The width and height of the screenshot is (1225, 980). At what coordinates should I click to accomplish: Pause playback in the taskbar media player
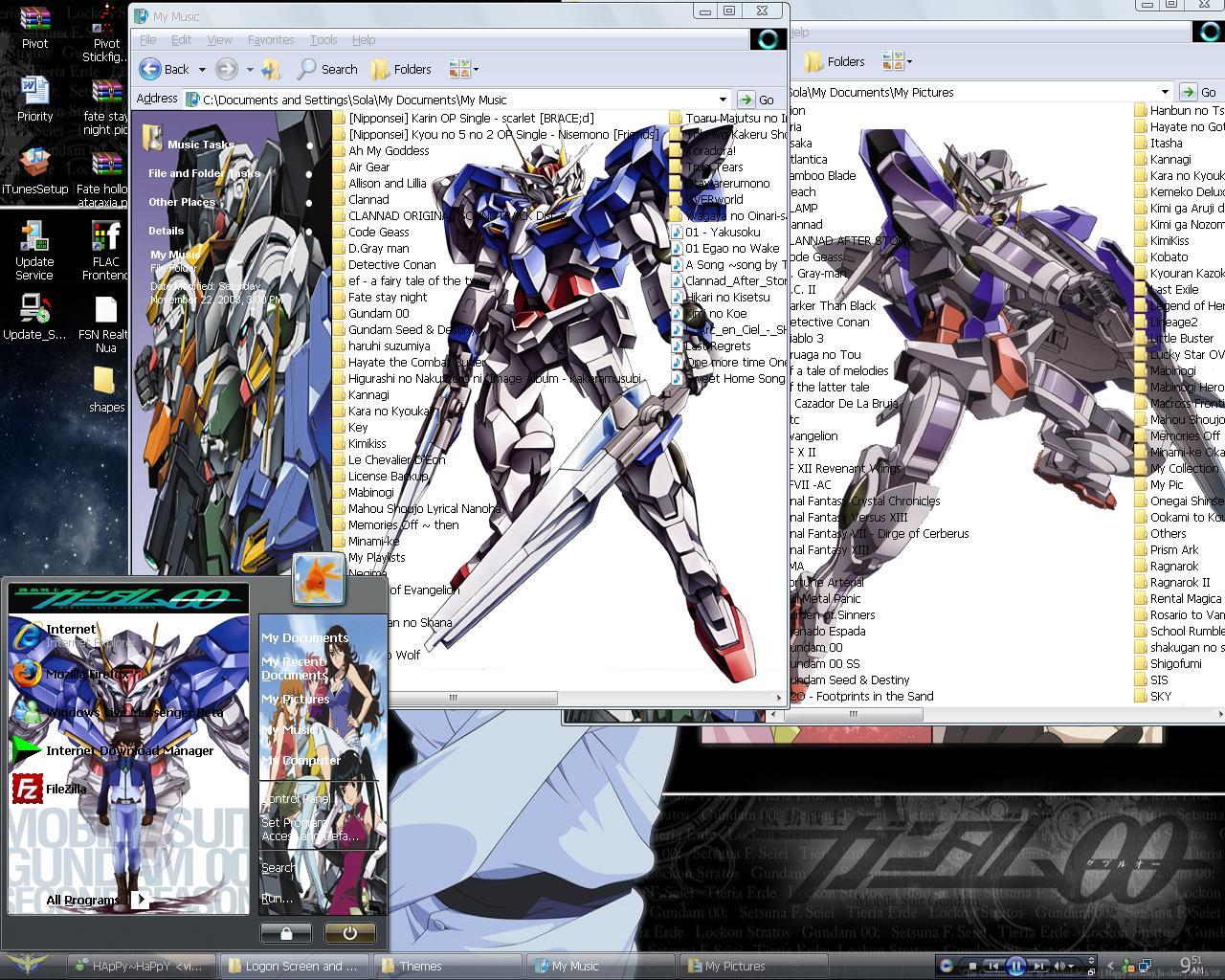1016,966
